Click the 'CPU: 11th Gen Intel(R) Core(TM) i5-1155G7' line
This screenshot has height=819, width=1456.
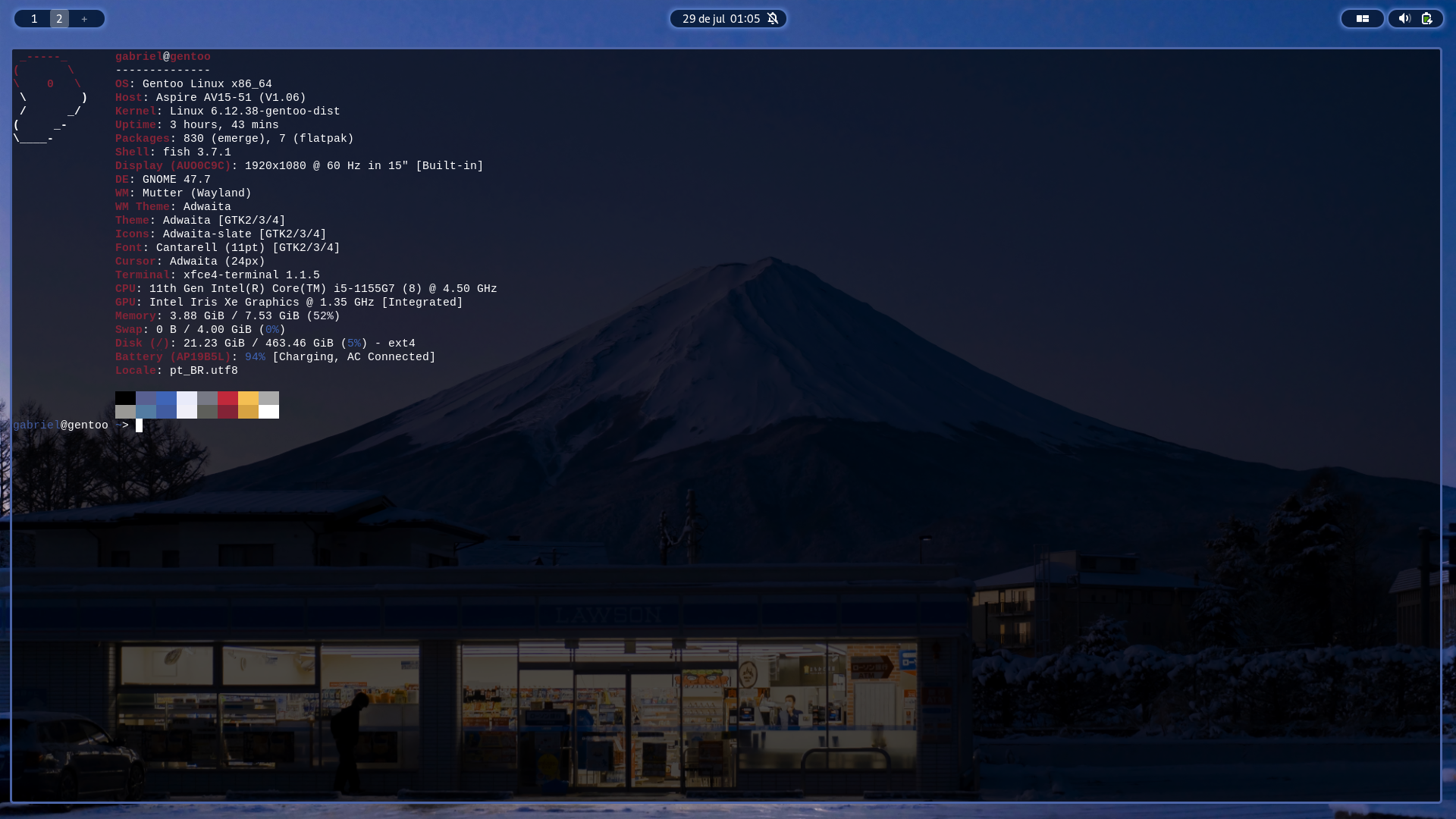pyautogui.click(x=306, y=289)
